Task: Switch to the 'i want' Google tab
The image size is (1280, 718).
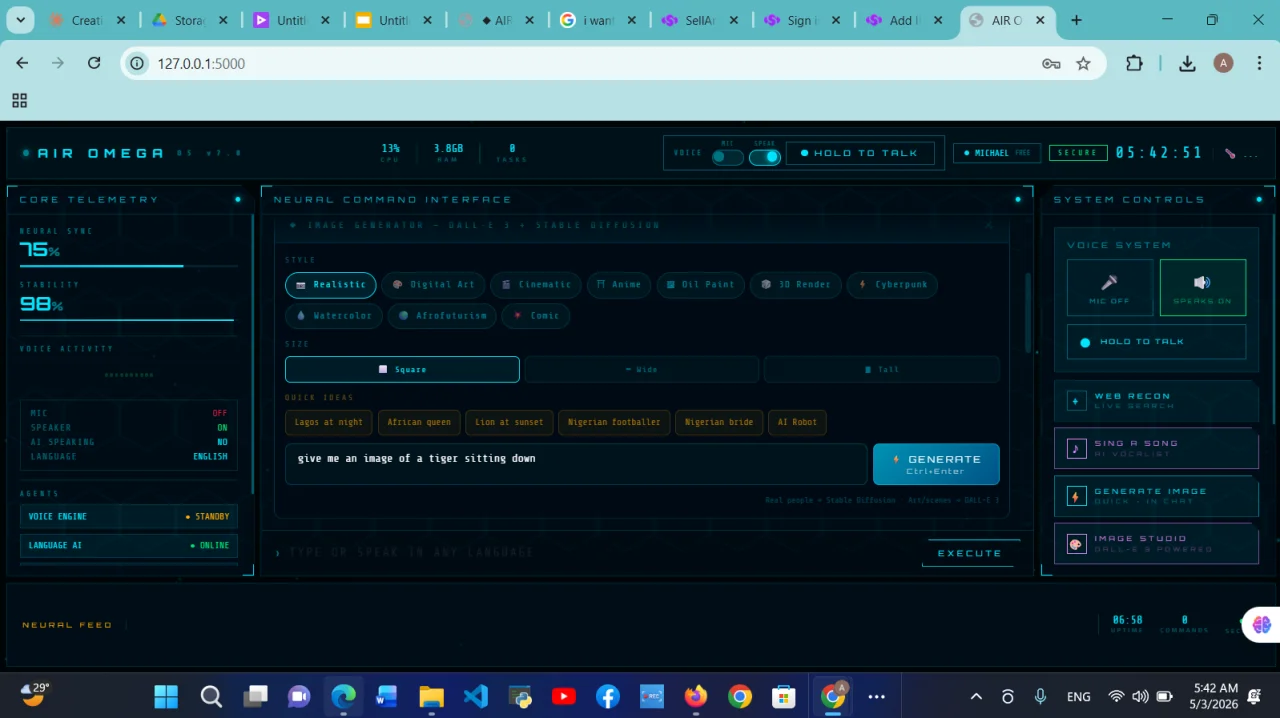Action: tap(598, 20)
